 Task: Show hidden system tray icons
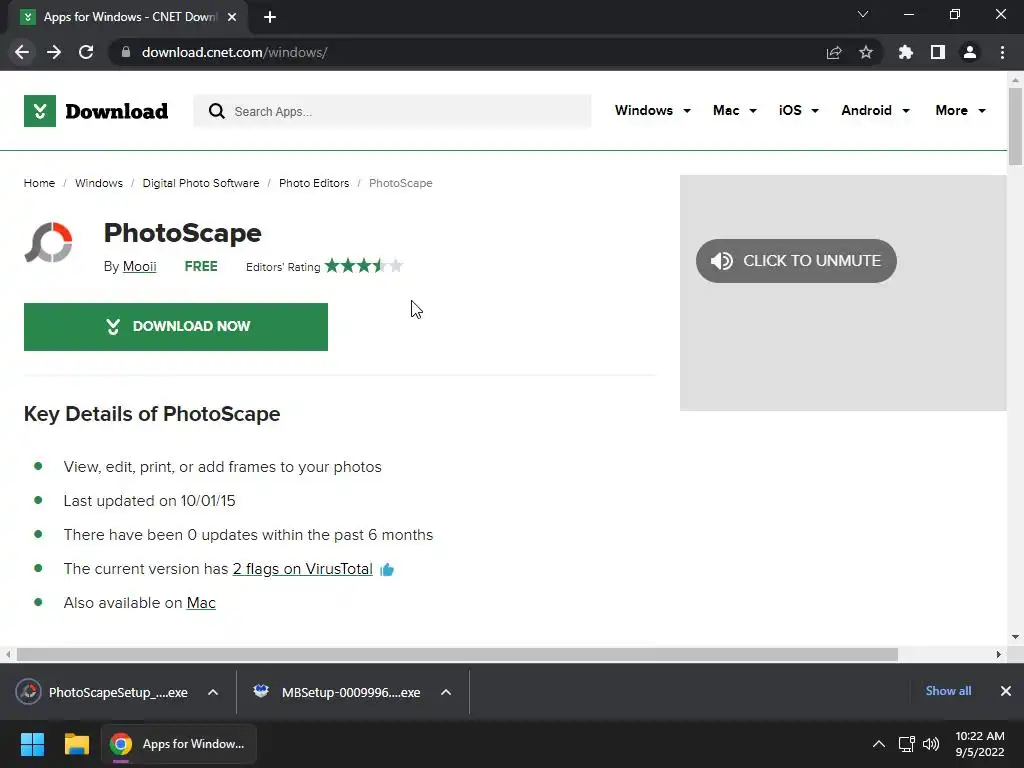(879, 744)
